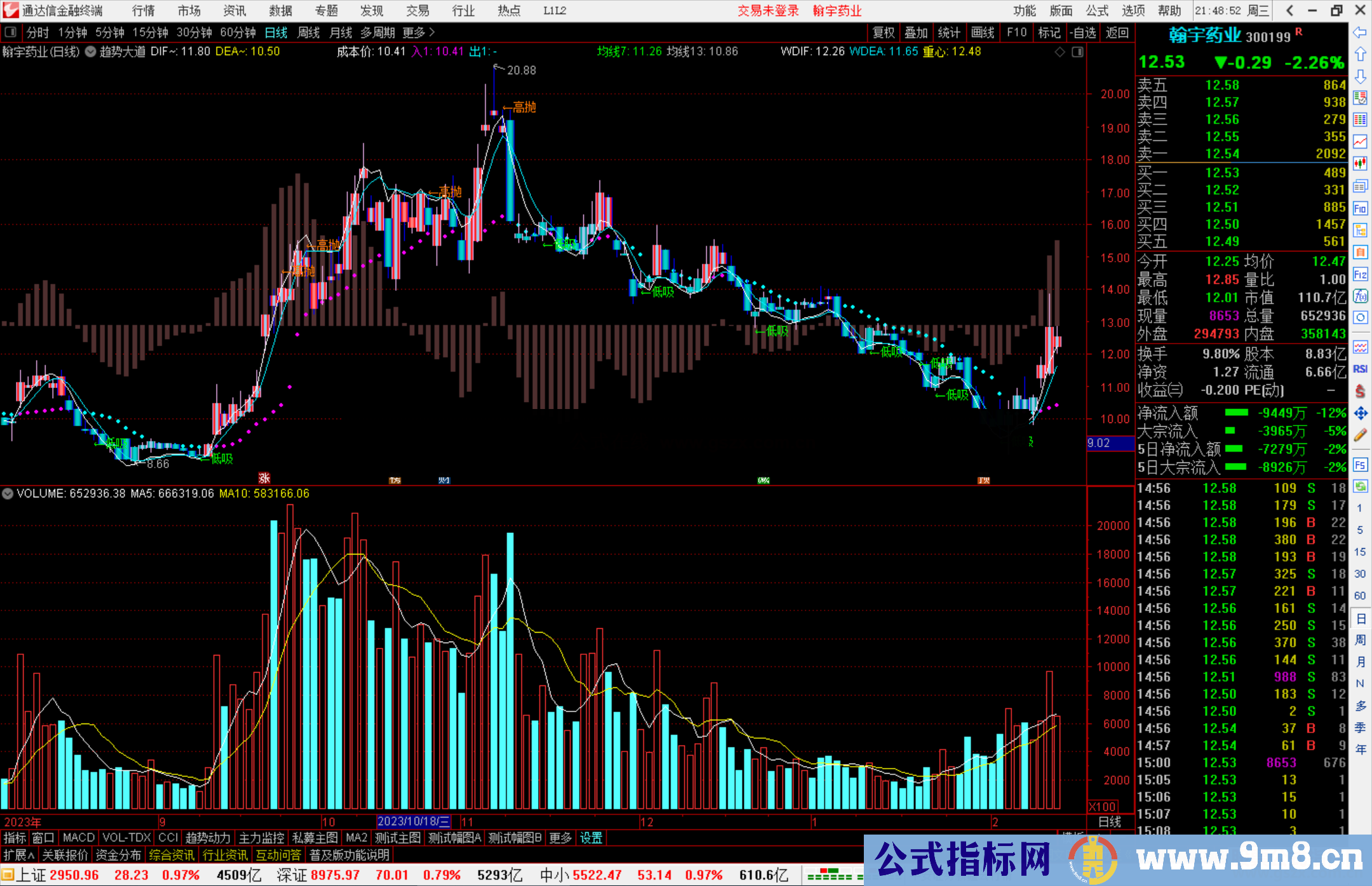This screenshot has height=886, width=1372.
Task: Click the candlestick chart sidebar icon
Action: point(1360,163)
